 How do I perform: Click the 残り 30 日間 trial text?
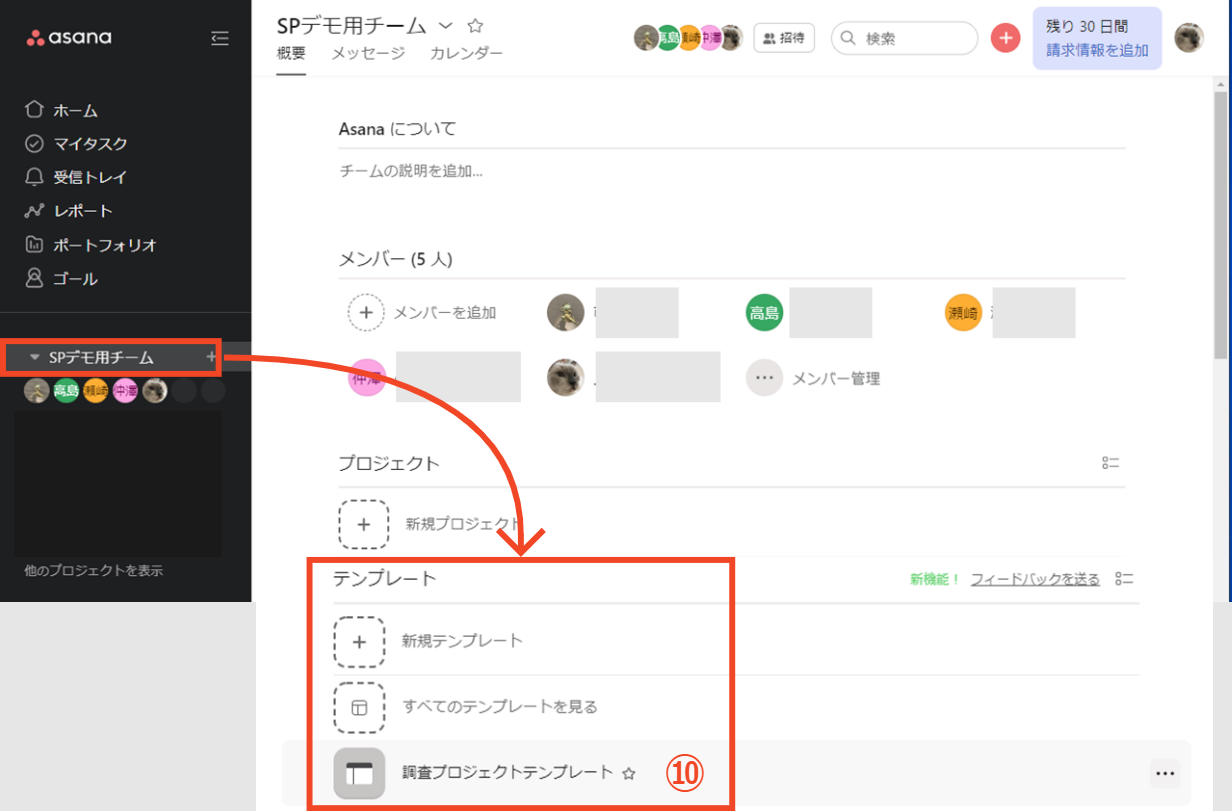(1086, 27)
